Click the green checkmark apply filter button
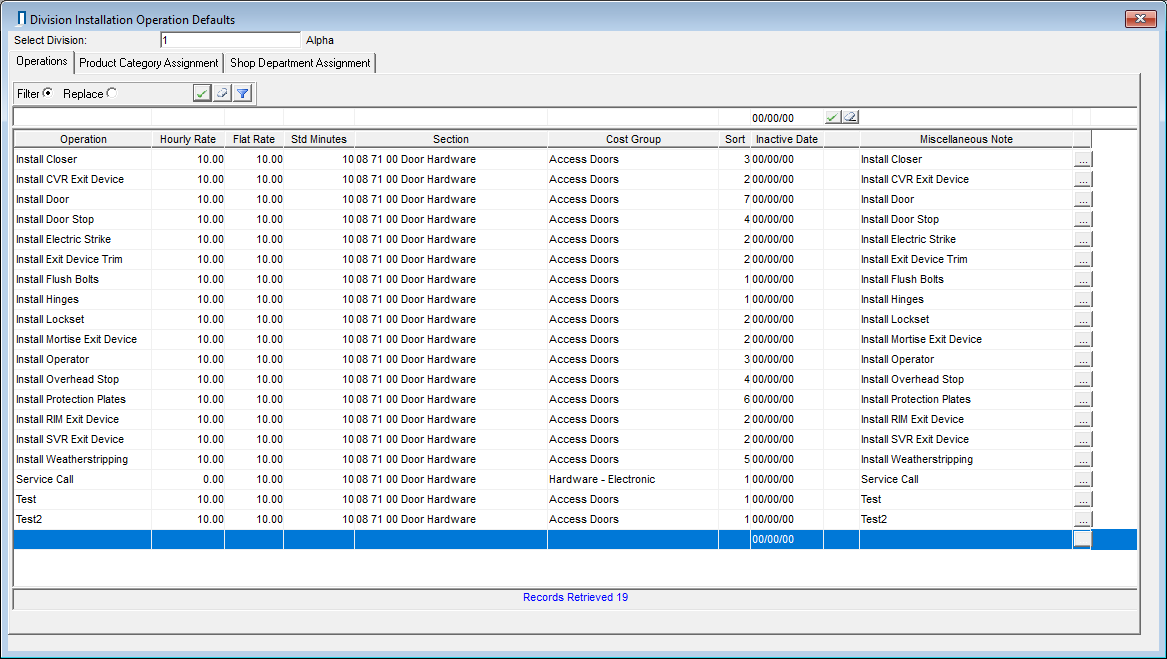The image size is (1167, 659). (202, 93)
